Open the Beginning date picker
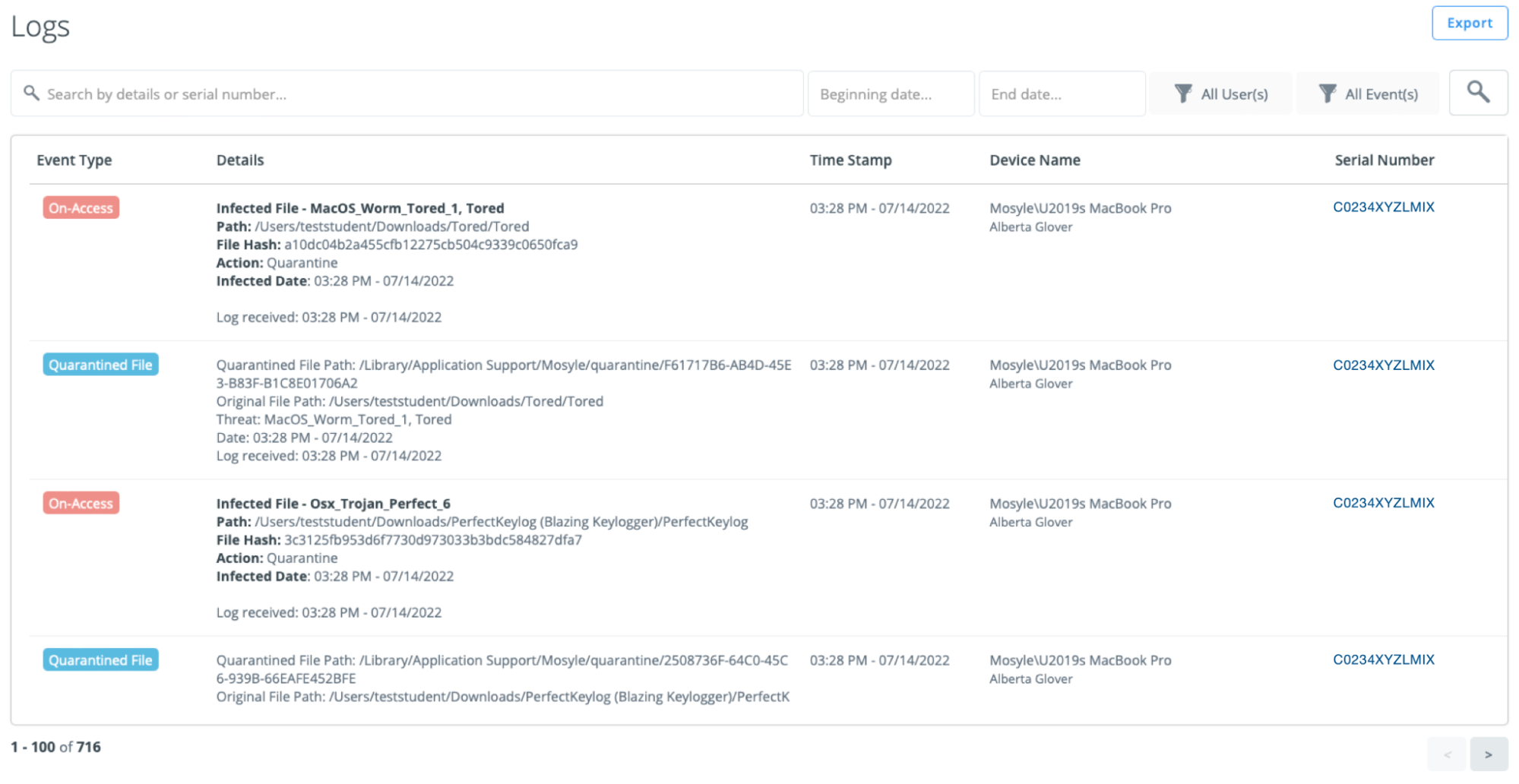 pos(890,94)
